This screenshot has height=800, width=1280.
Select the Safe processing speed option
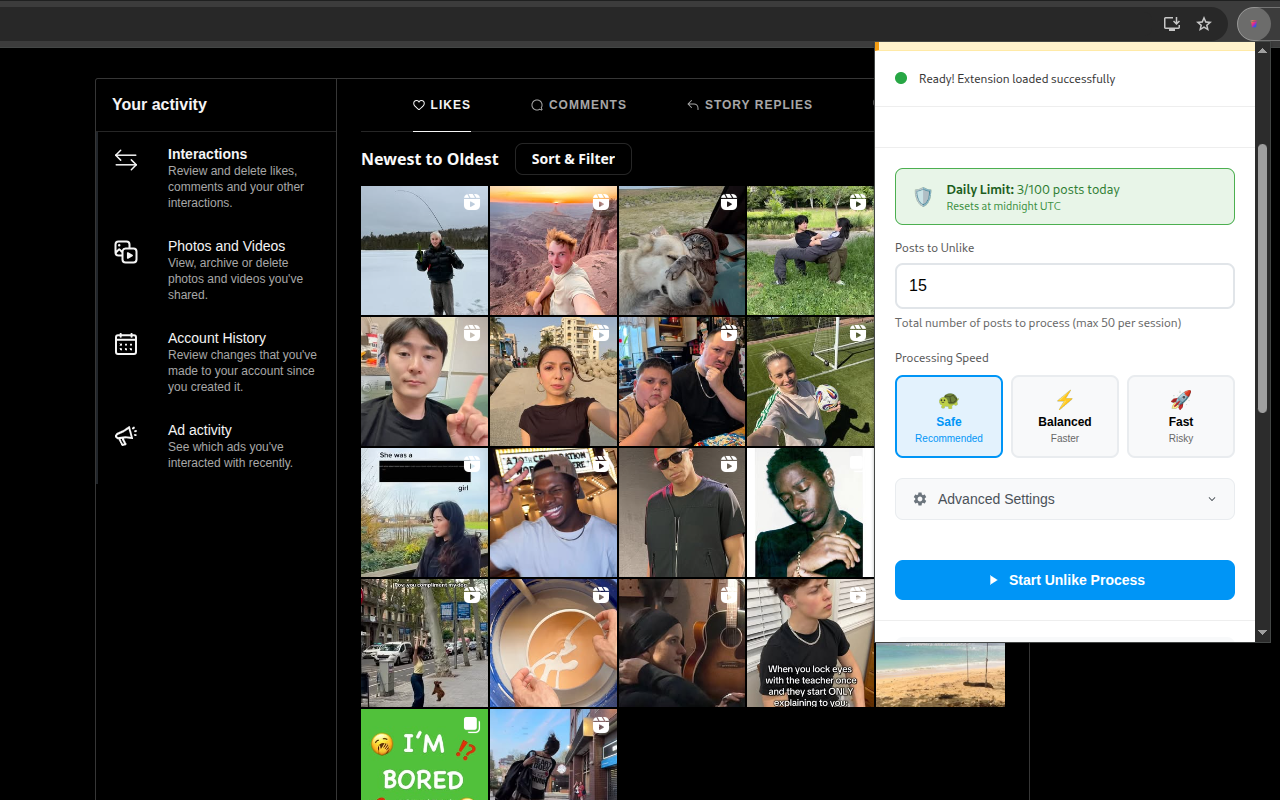click(949, 416)
